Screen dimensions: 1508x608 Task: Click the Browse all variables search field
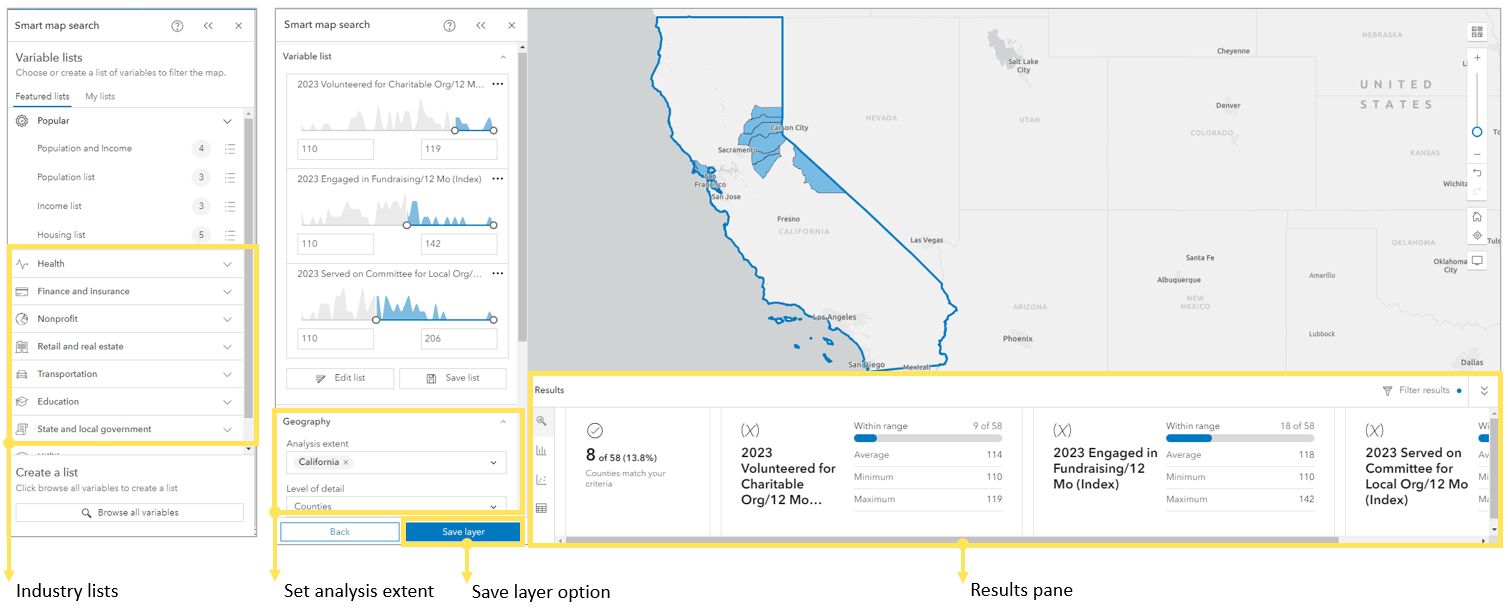click(x=129, y=512)
